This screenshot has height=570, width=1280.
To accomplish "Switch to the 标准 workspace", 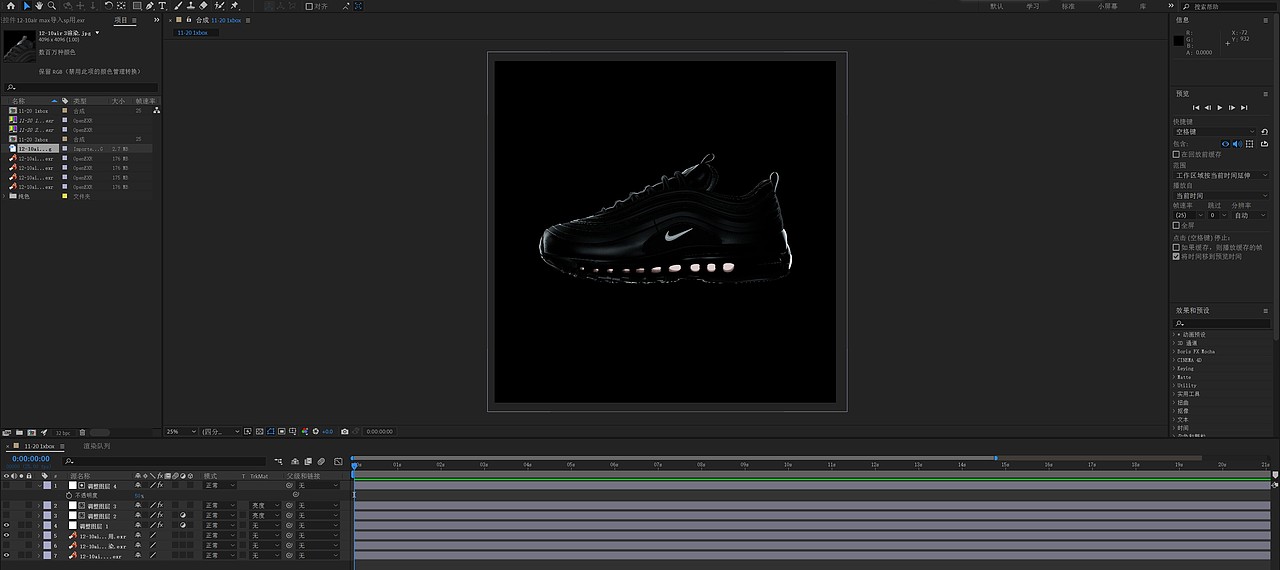I will pos(1069,6).
